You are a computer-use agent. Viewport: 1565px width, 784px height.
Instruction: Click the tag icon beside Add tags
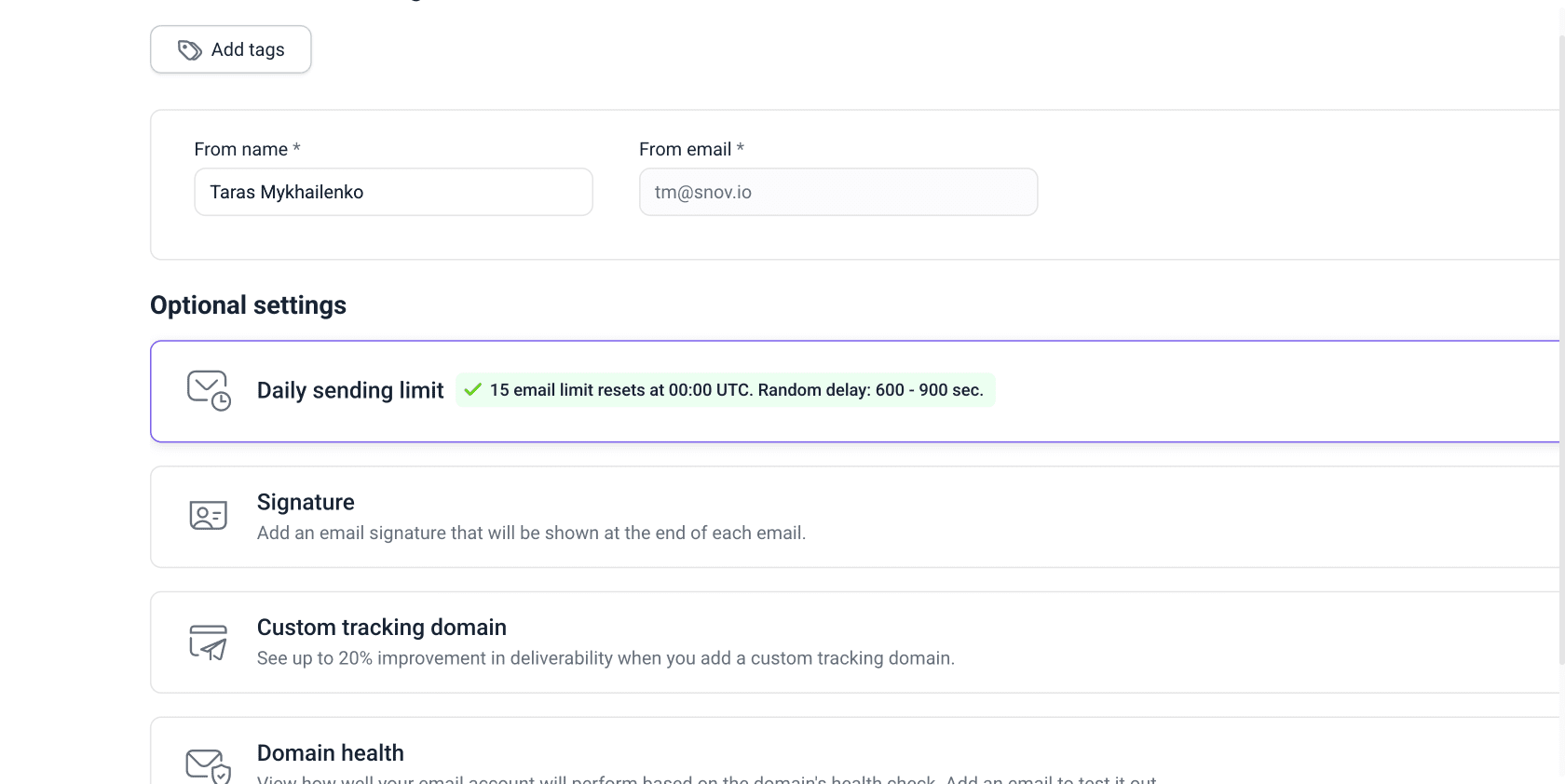(190, 50)
